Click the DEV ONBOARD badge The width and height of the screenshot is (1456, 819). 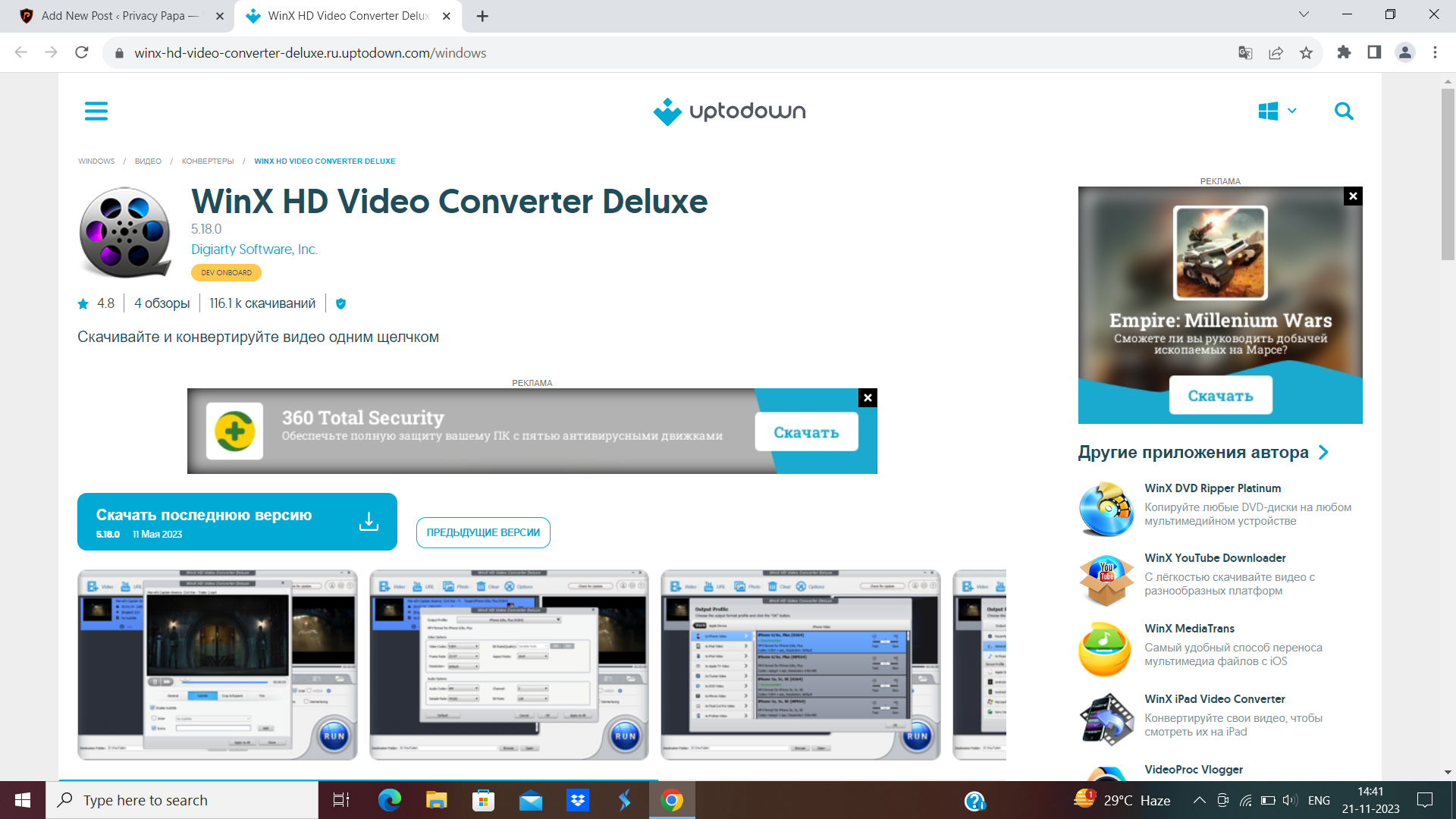click(x=227, y=272)
